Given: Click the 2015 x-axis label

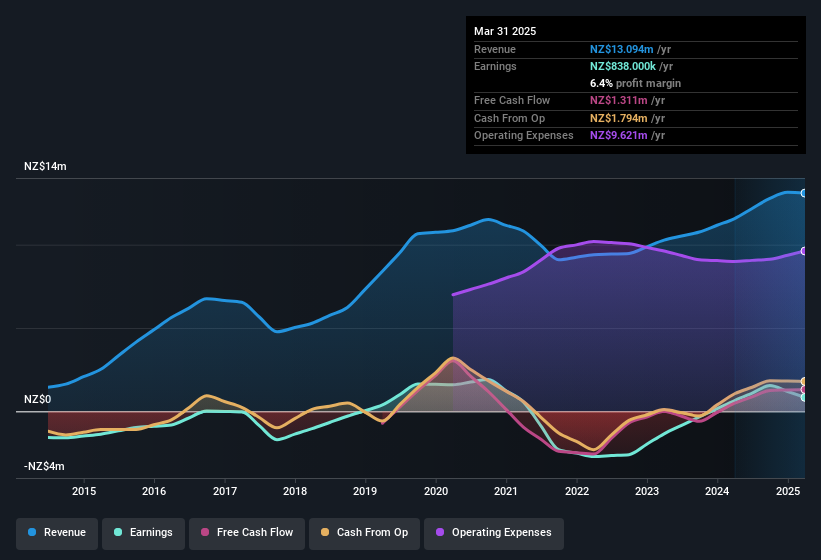Looking at the screenshot, I should [x=84, y=491].
